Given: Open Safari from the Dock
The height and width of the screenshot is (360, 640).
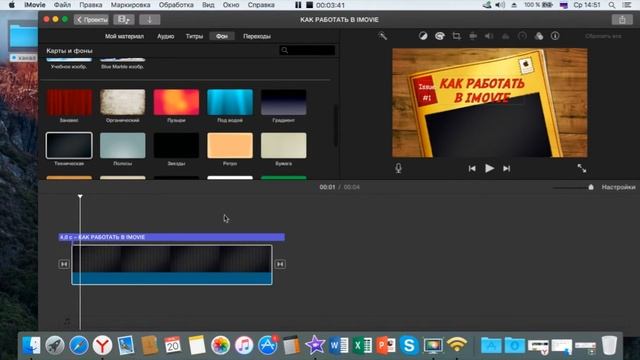Looking at the screenshot, I should (x=79, y=345).
